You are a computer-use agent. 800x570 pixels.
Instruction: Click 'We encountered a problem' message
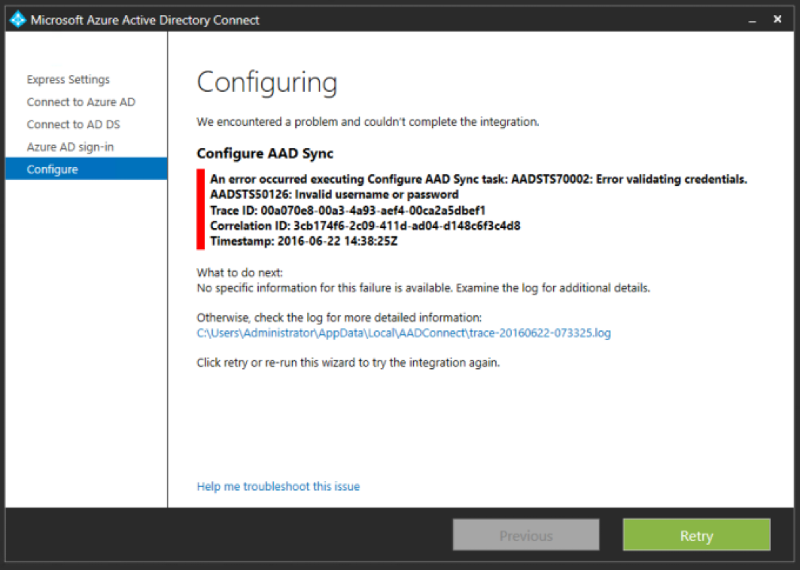(367, 122)
